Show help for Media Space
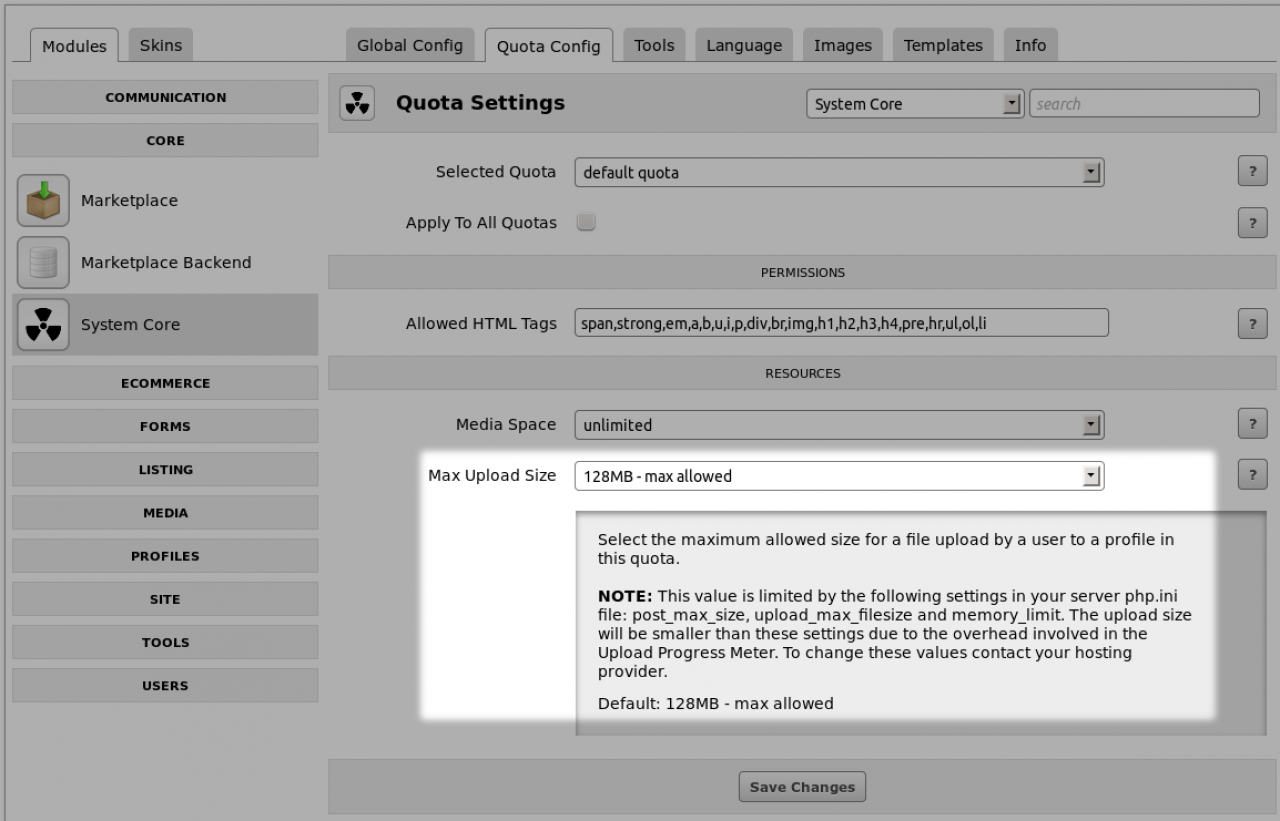 pos(1252,424)
